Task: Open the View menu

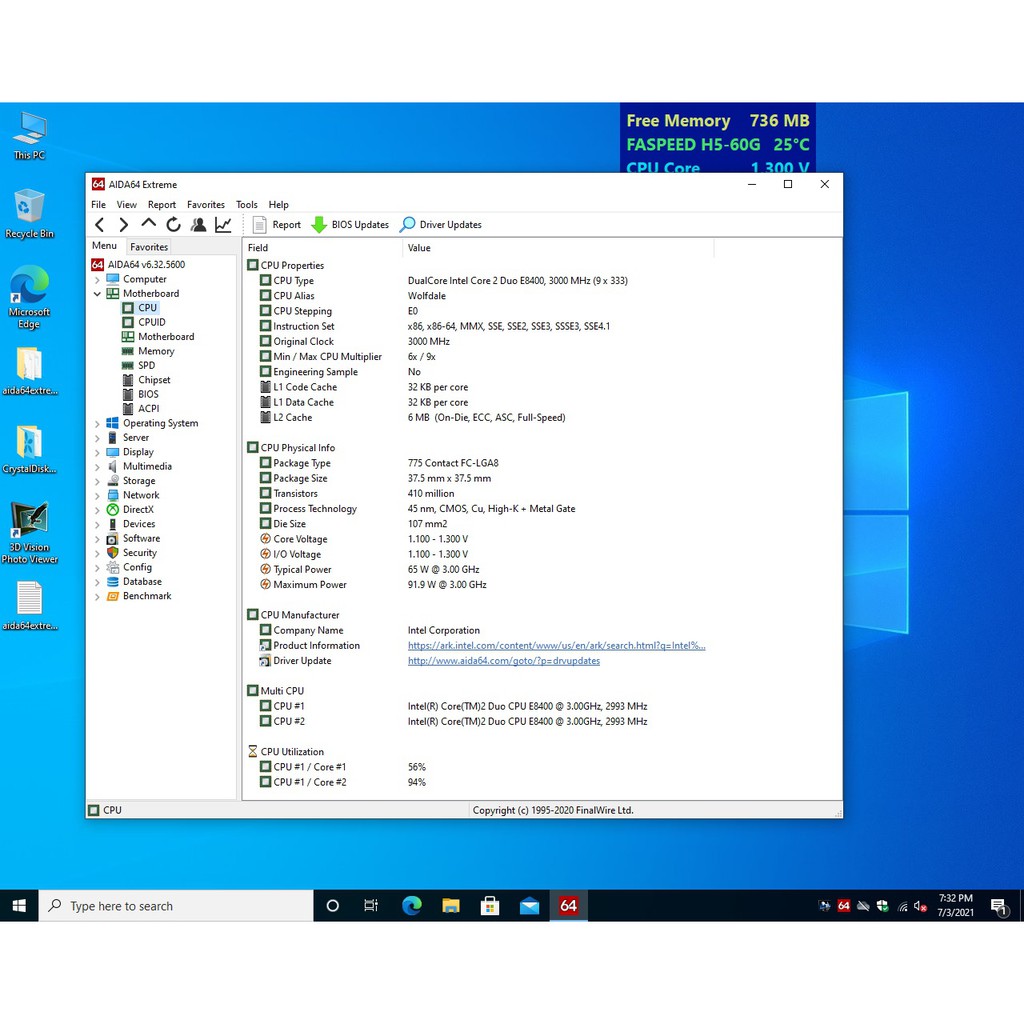Action: tap(127, 204)
